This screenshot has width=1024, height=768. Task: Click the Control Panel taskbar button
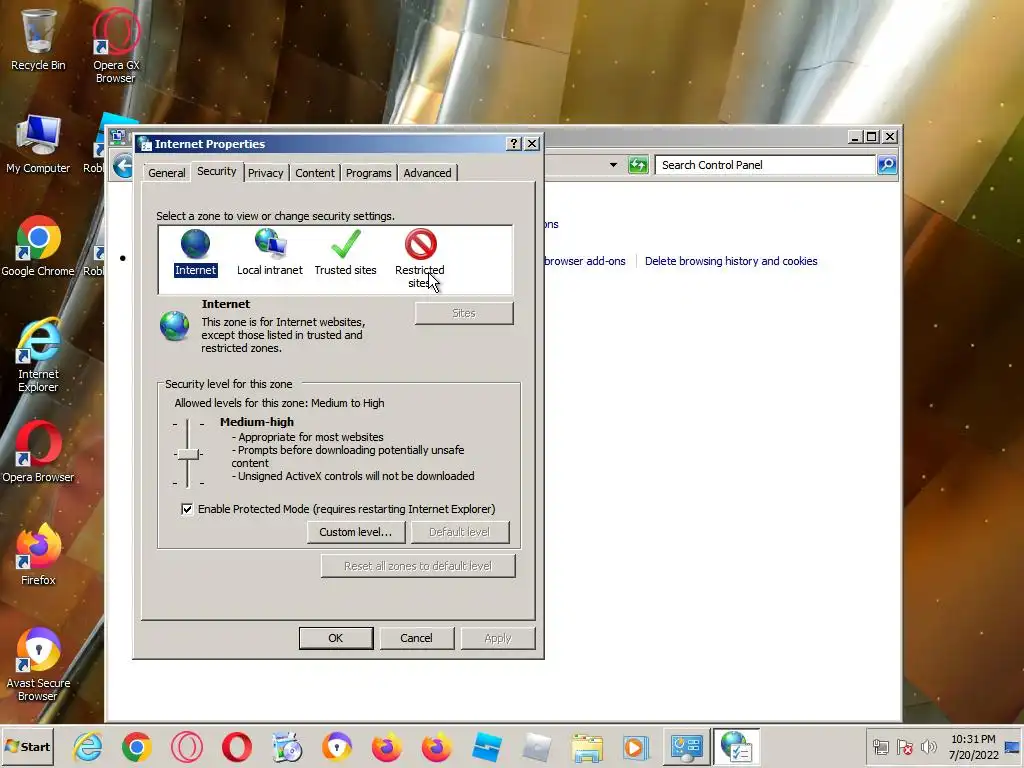pos(686,746)
